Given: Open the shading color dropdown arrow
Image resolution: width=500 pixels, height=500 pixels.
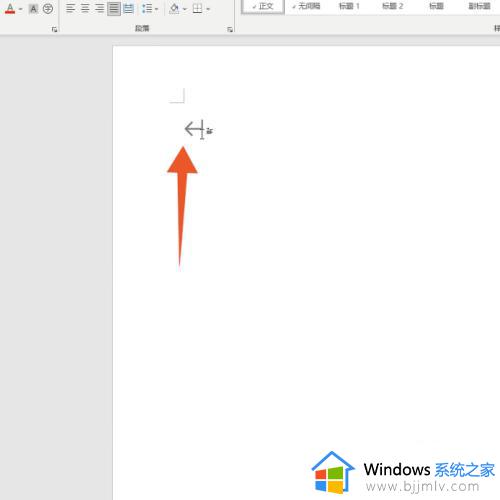Looking at the screenshot, I should click(x=185, y=9).
